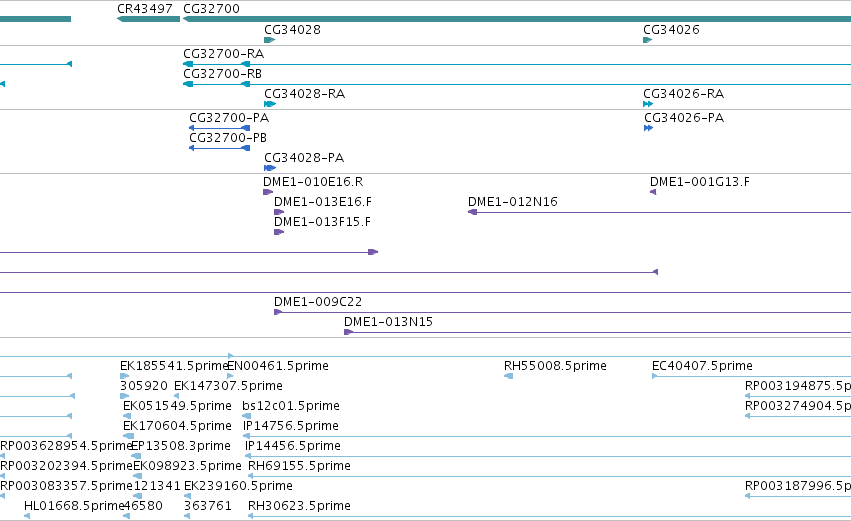
Task: Select EST EK239160.5prime label
Action: [x=238, y=486]
